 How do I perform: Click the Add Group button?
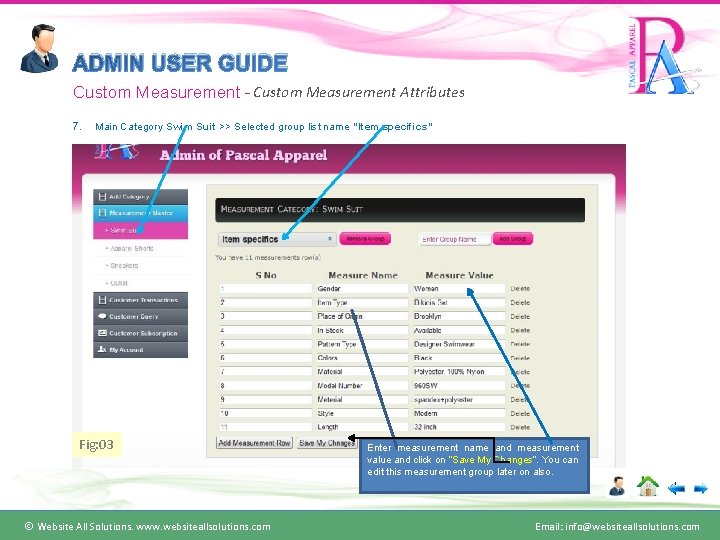[x=512, y=239]
